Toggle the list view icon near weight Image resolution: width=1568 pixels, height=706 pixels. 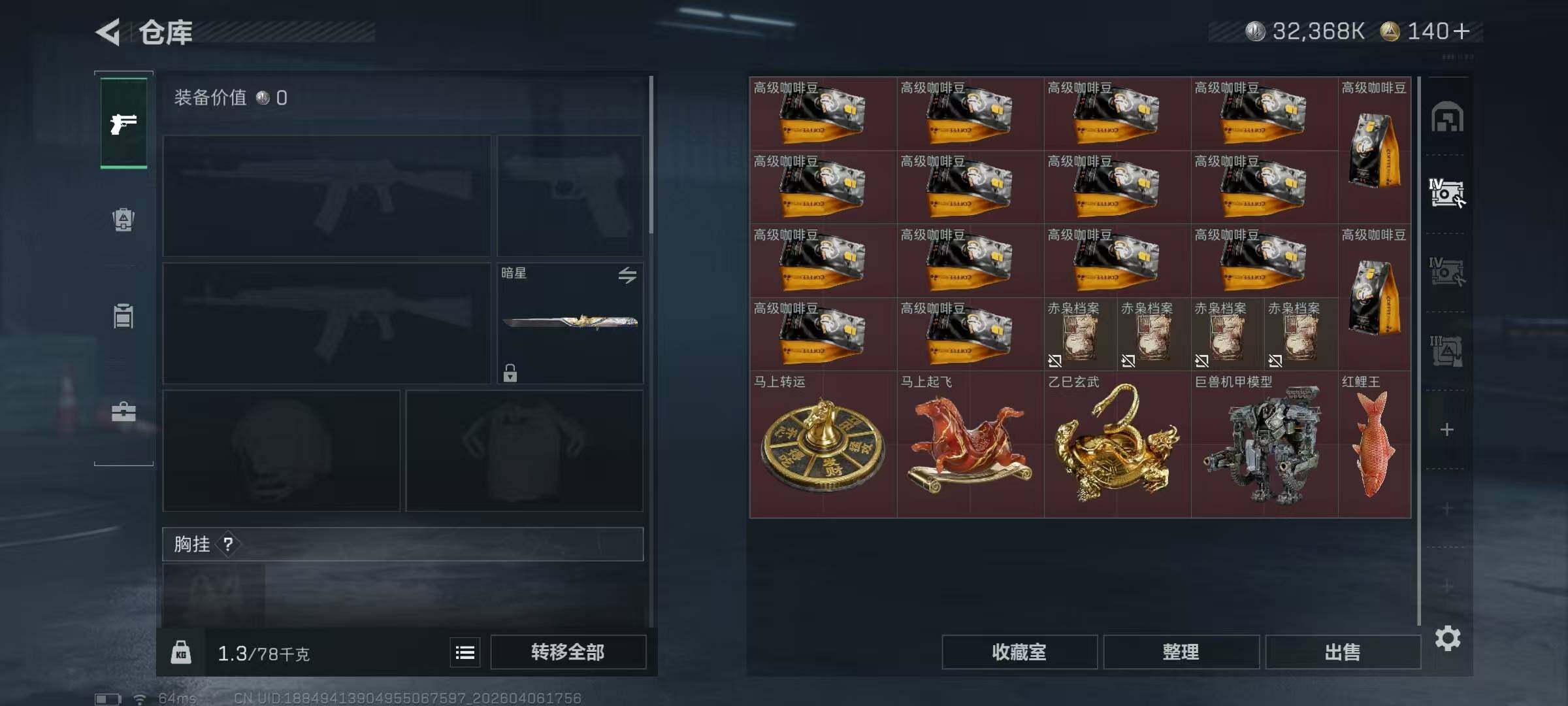[465, 652]
